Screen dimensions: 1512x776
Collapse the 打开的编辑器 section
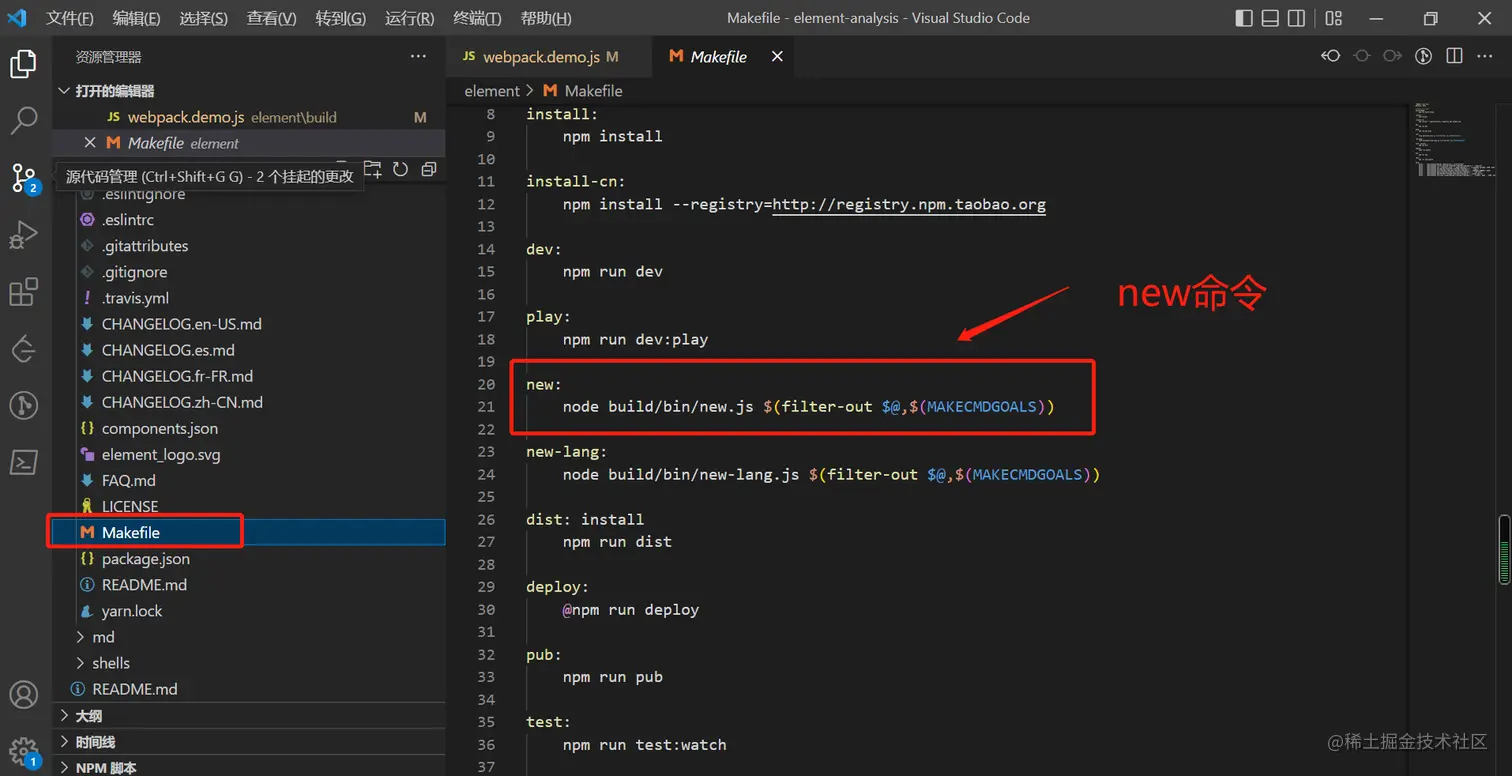click(x=249, y=91)
